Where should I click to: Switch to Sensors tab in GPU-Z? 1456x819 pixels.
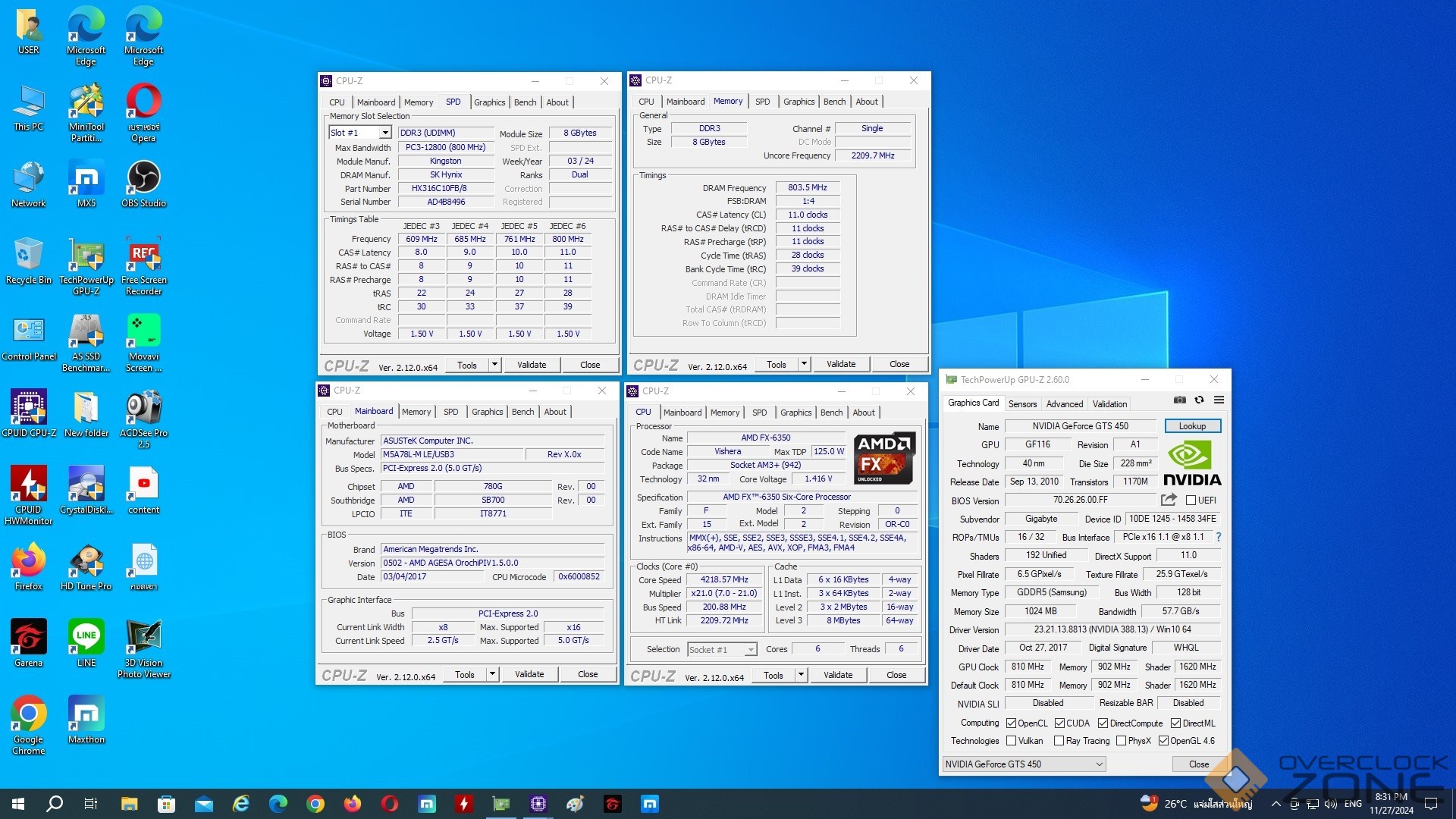1022,404
